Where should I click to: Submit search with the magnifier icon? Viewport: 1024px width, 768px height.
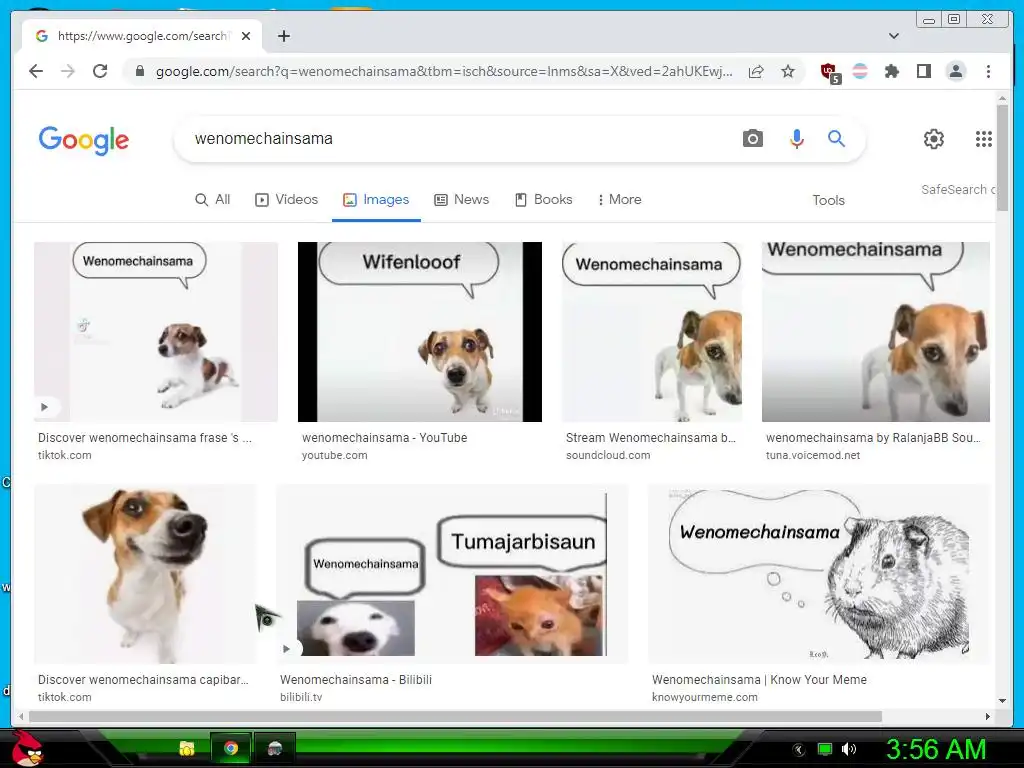pos(837,138)
